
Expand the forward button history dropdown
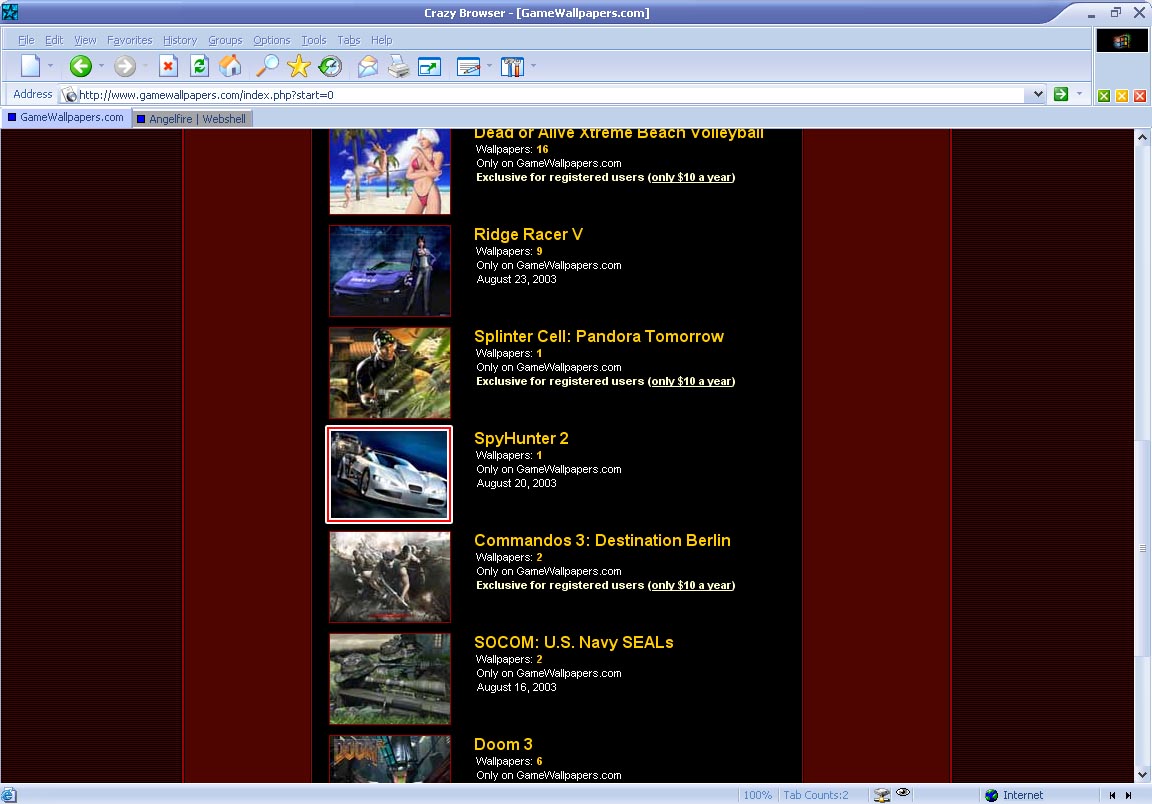point(145,66)
